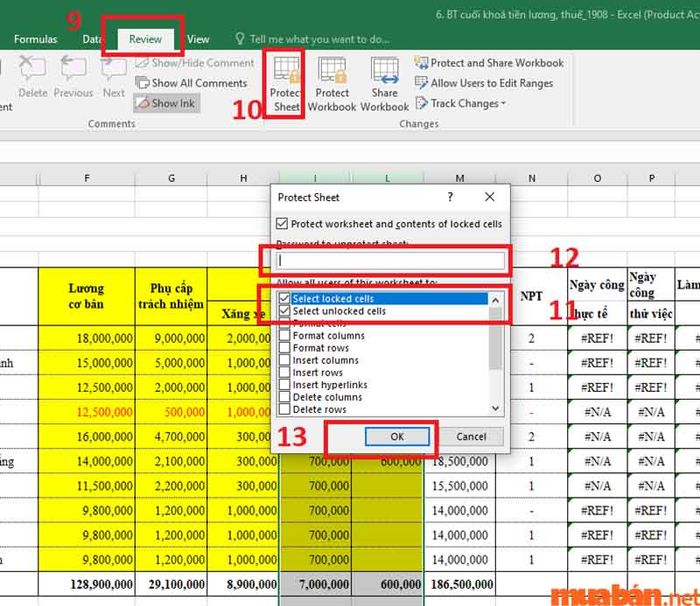Image resolution: width=700 pixels, height=606 pixels.
Task: Open the Data tab
Action: (x=92, y=39)
